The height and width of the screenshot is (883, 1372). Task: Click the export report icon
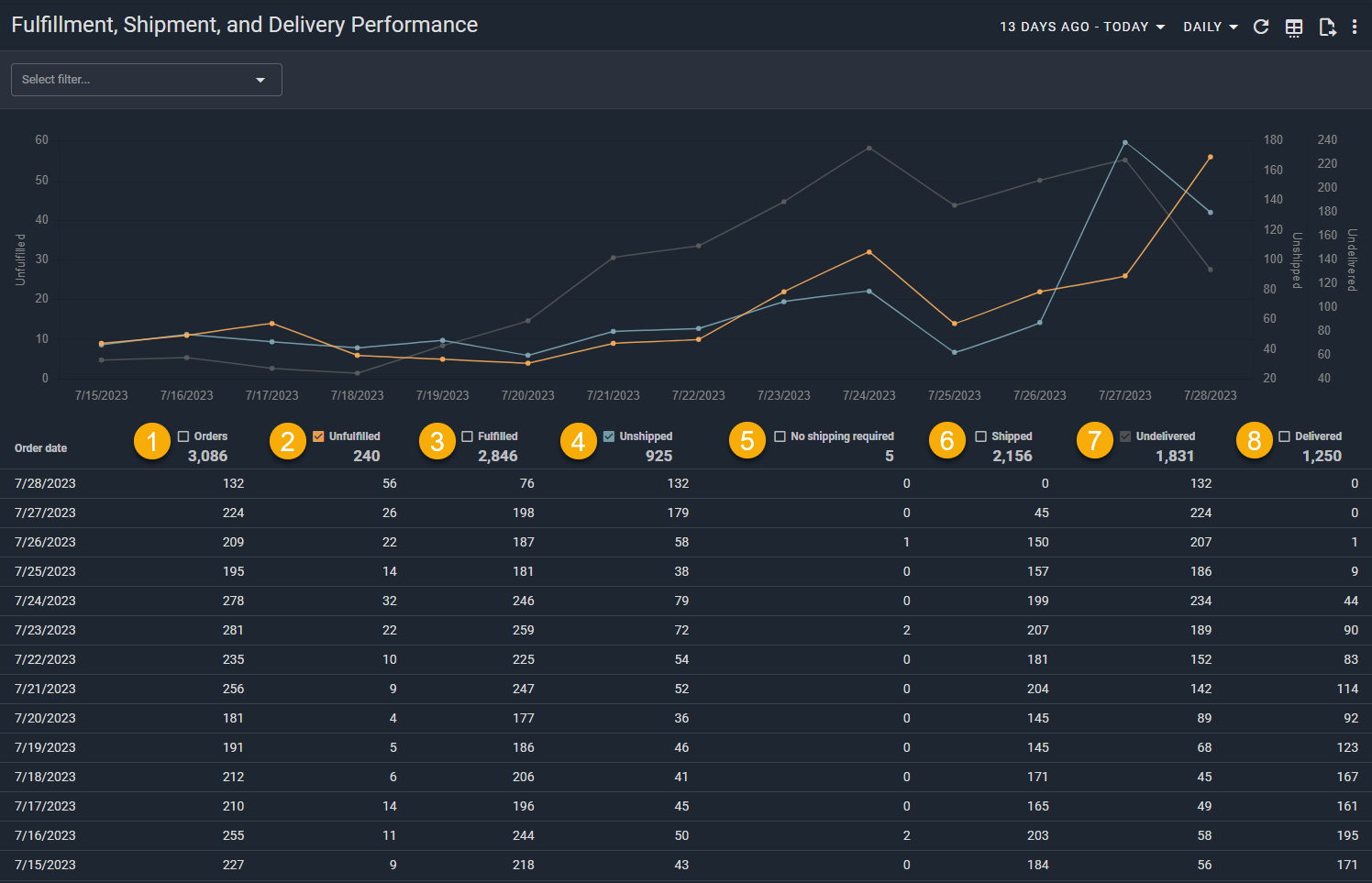coord(1326,28)
